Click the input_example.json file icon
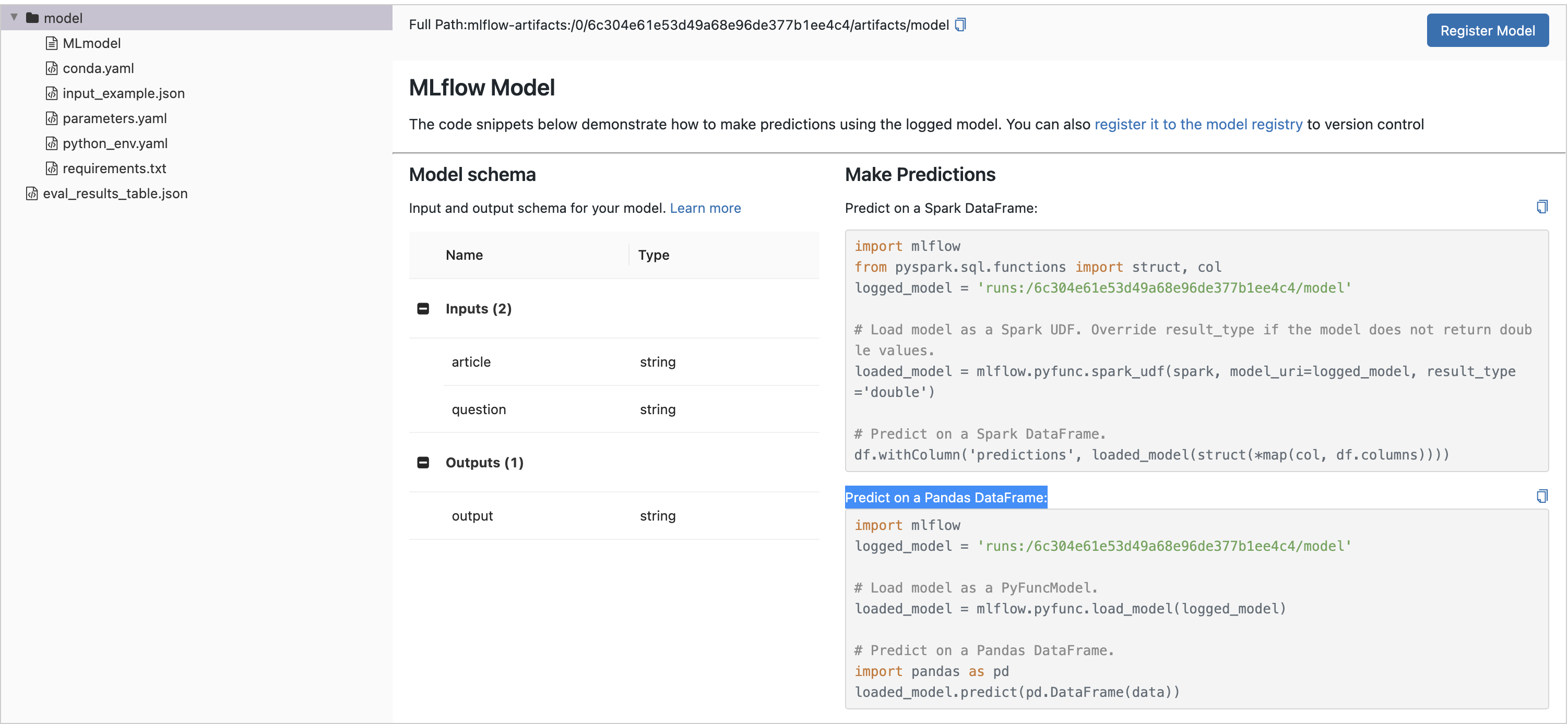 tap(52, 93)
